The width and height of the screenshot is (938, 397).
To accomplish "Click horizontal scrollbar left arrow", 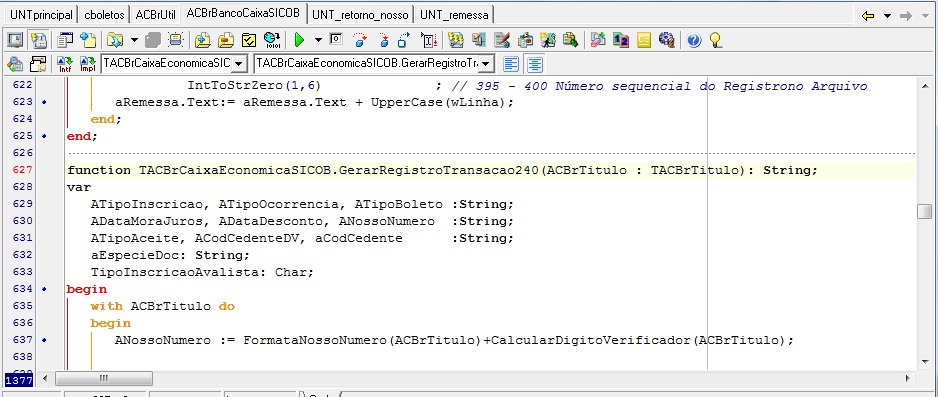I will coord(44,378).
